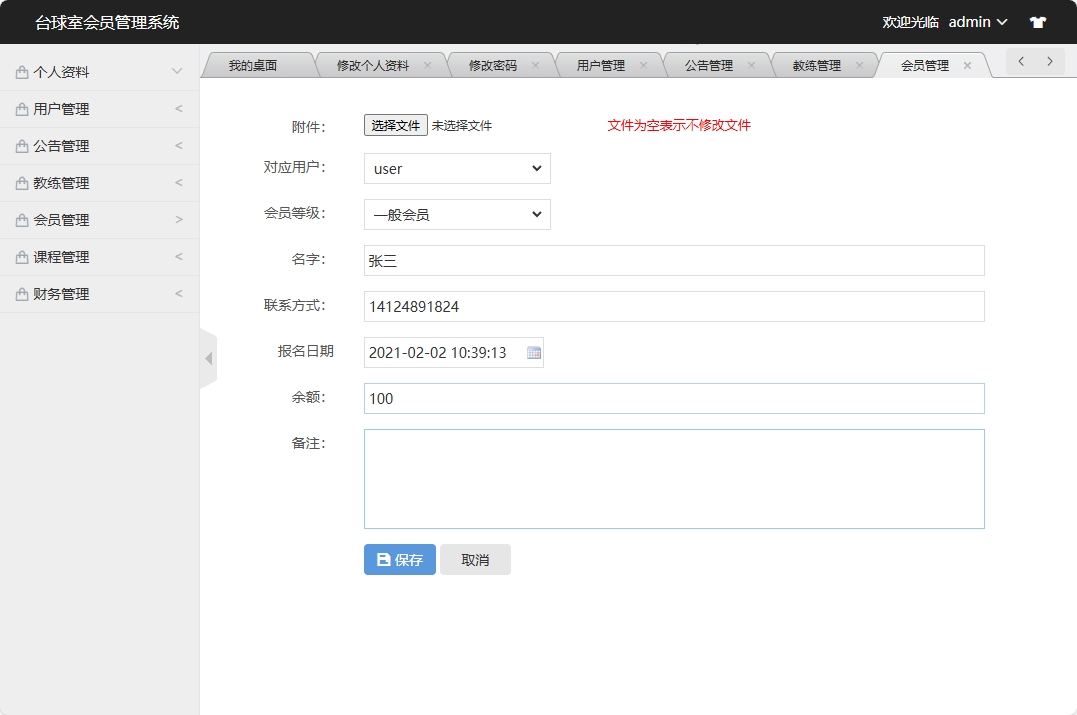
Task: 切换到“用户管理”标签页
Action: [x=600, y=63]
